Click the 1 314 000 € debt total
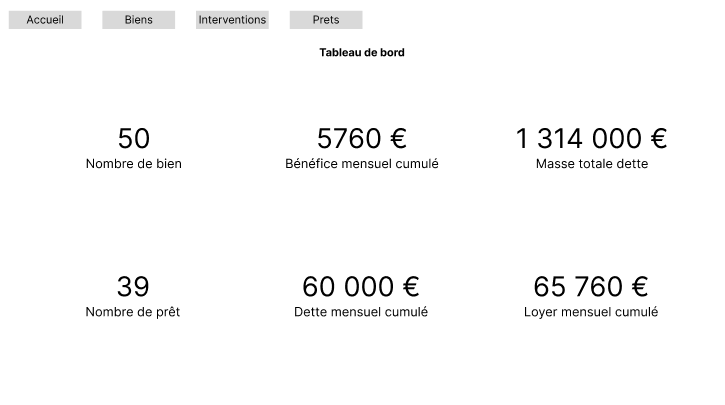725x405 pixels. [x=591, y=139]
